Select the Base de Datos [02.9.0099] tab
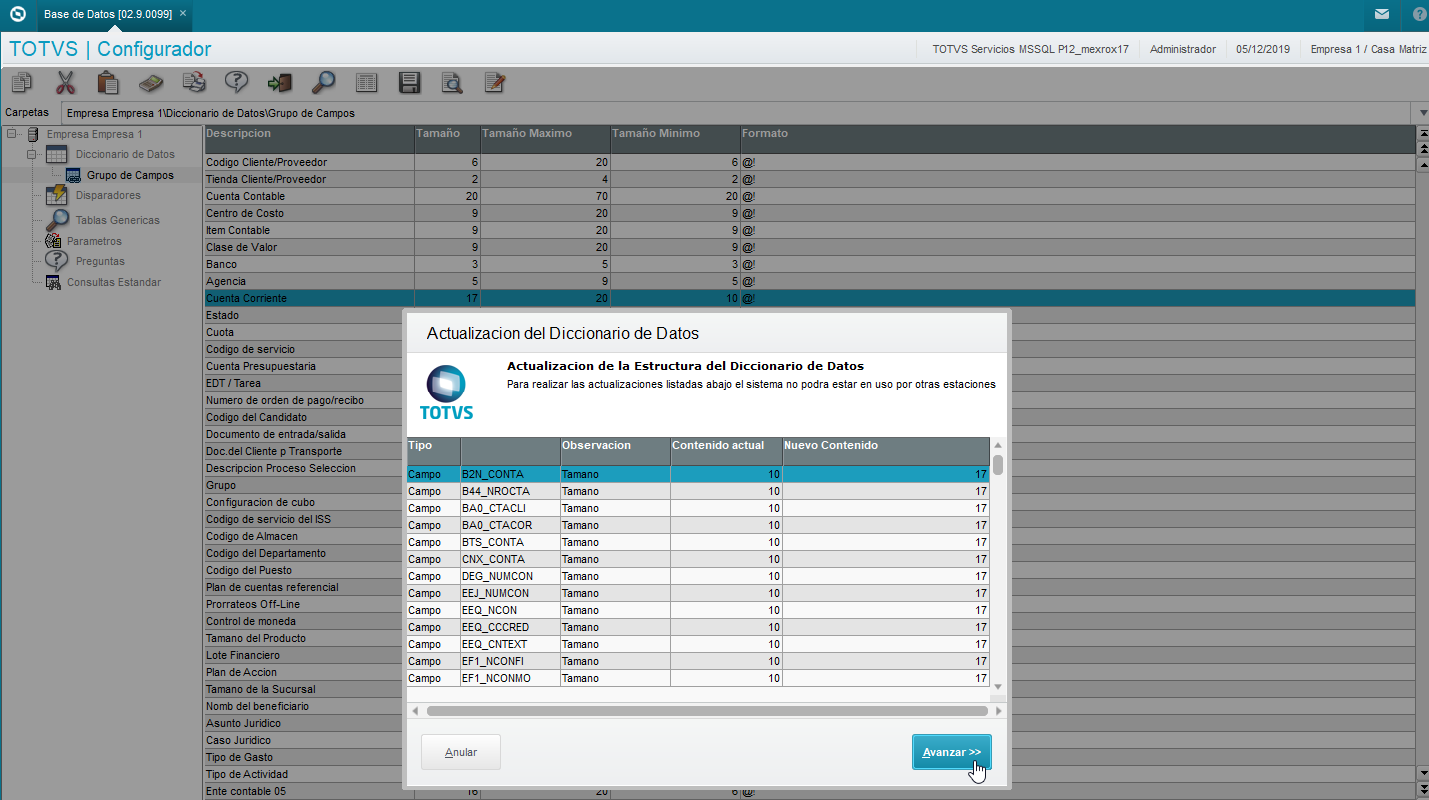Viewport: 1429px width, 800px height. coord(114,15)
